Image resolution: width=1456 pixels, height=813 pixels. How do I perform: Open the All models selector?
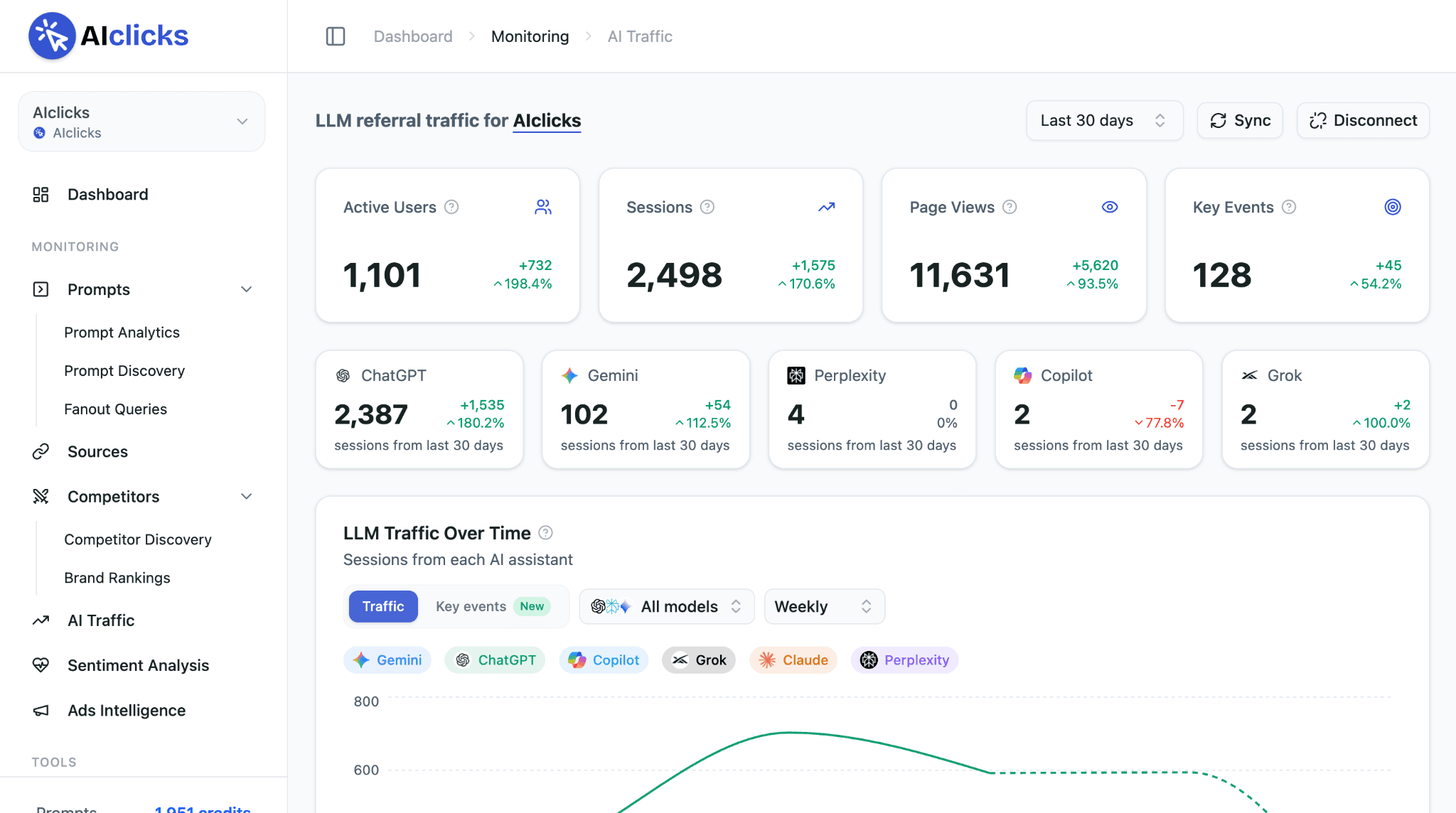[667, 606]
